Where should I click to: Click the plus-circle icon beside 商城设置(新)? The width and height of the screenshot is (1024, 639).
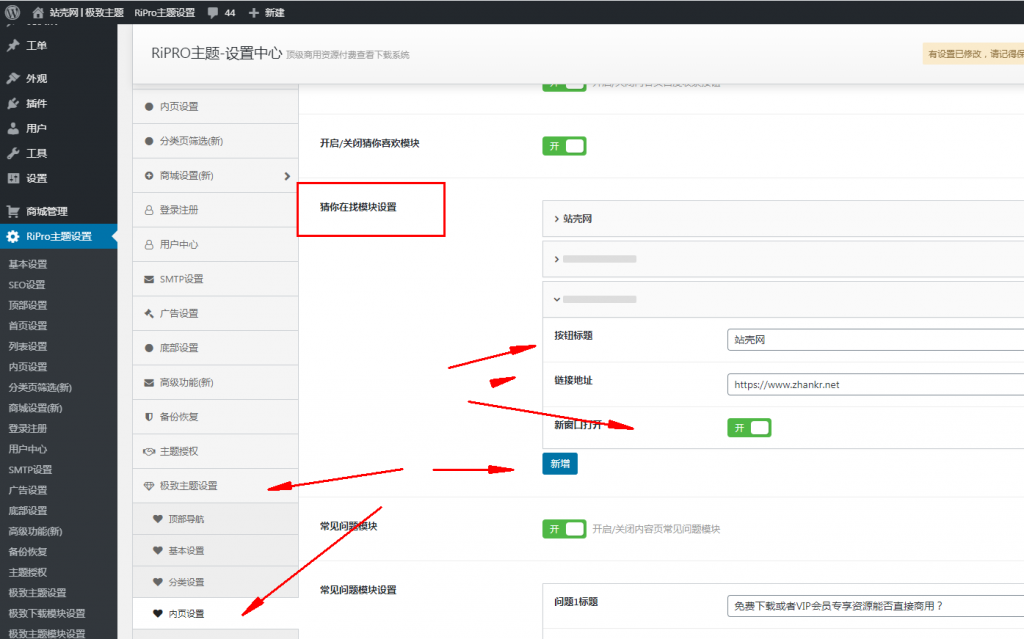149,176
